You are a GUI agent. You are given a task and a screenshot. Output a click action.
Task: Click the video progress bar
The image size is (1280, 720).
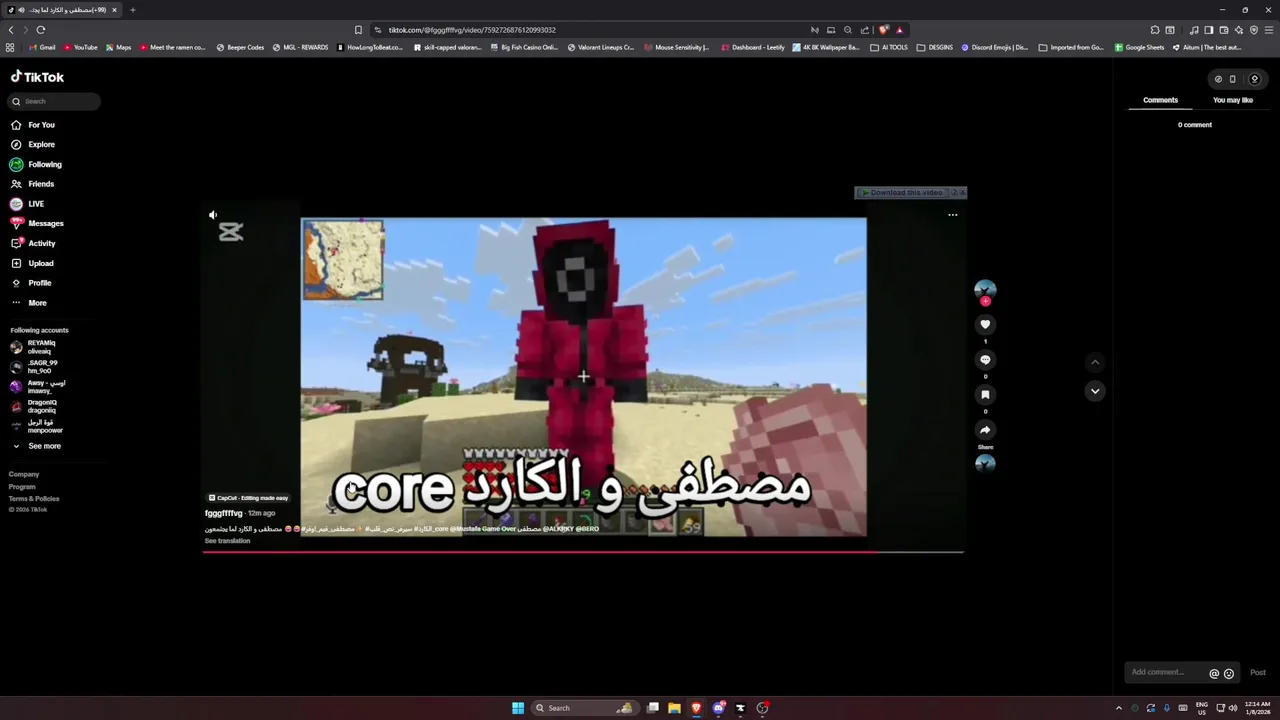pos(583,551)
